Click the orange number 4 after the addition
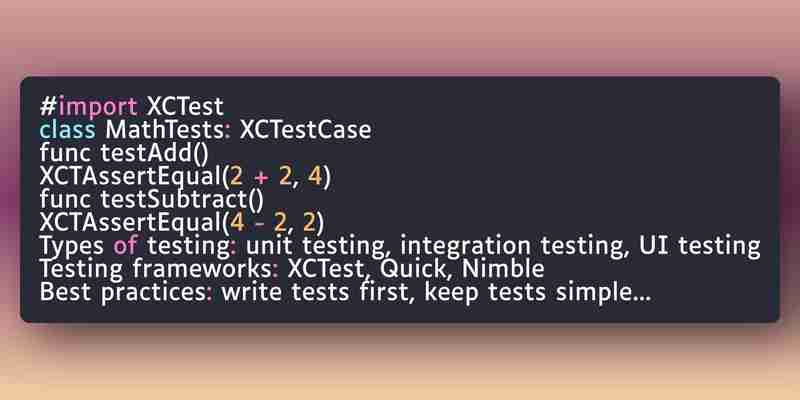The height and width of the screenshot is (400, 800). coord(315,177)
